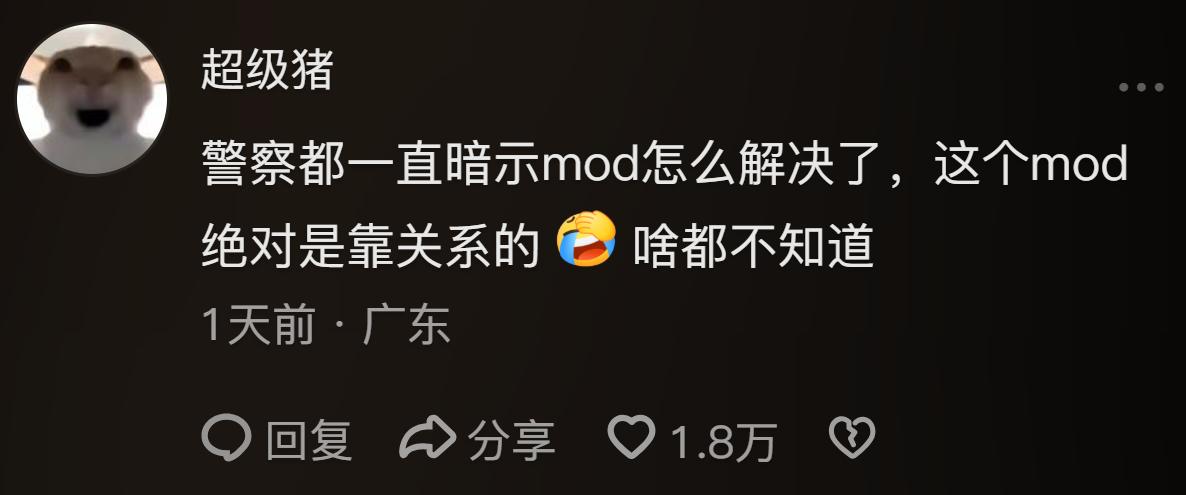This screenshot has width=1186, height=495.
Task: Click the 1天前 timestamp
Action: tap(259, 327)
